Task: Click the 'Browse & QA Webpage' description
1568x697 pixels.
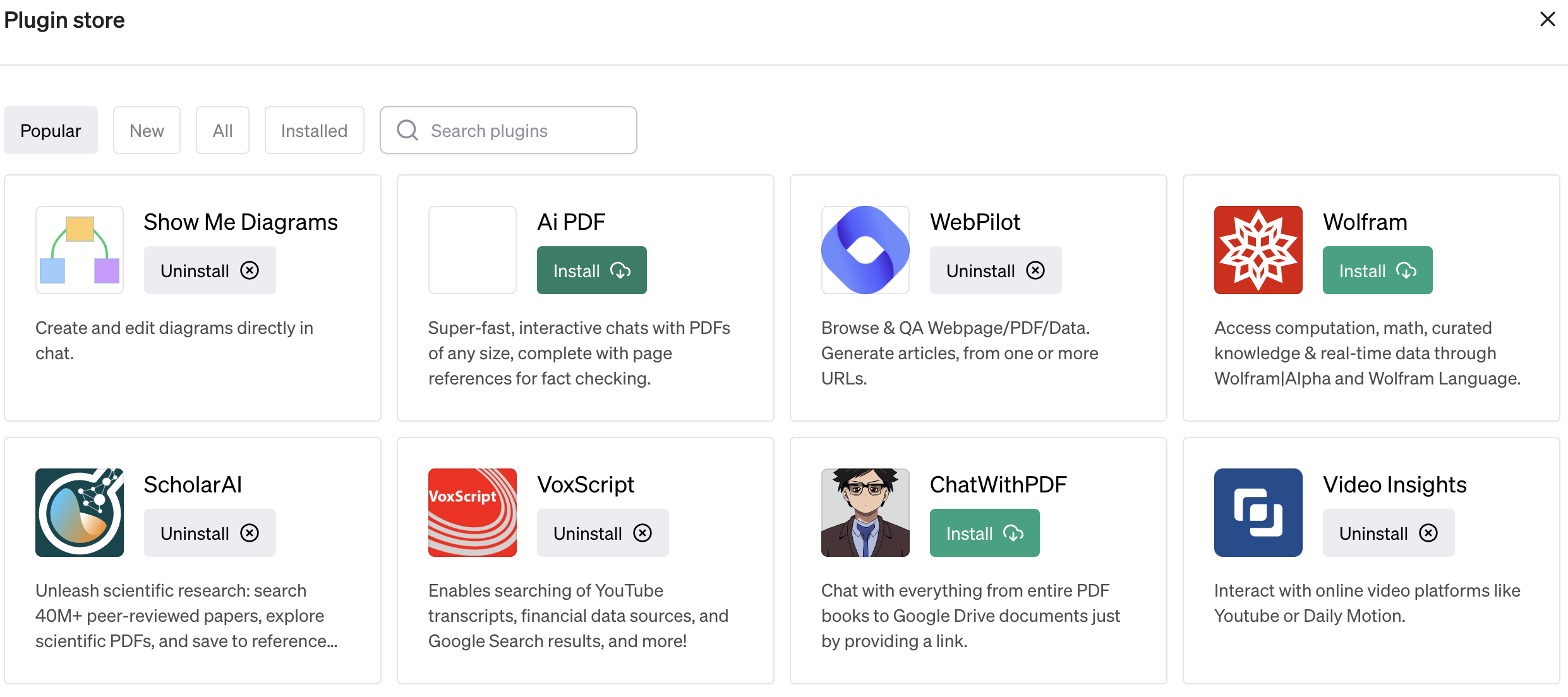Action: pyautogui.click(x=960, y=354)
